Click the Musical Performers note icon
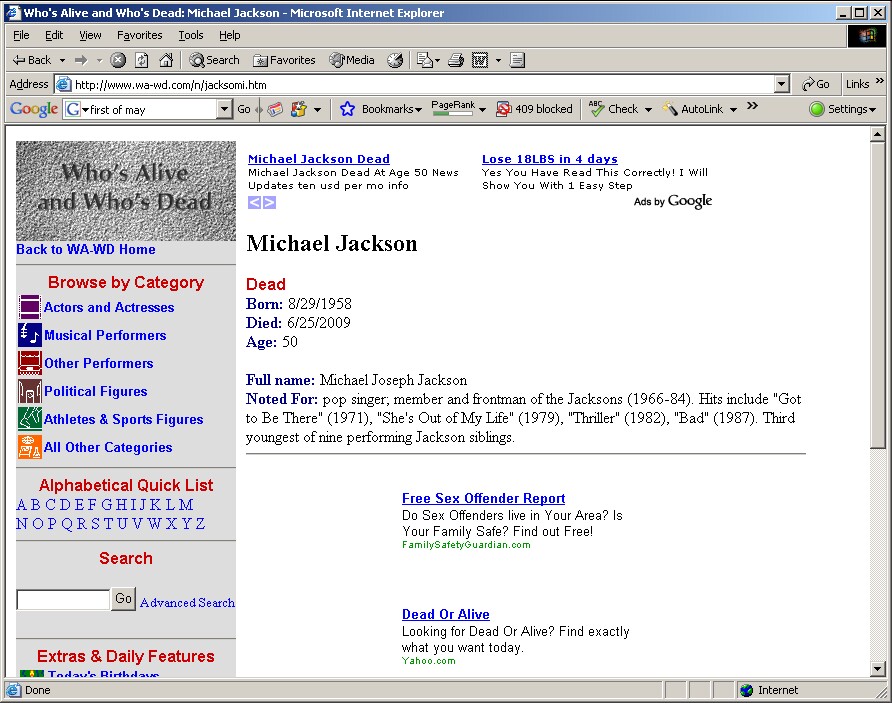This screenshot has width=892, height=703. pos(30,334)
